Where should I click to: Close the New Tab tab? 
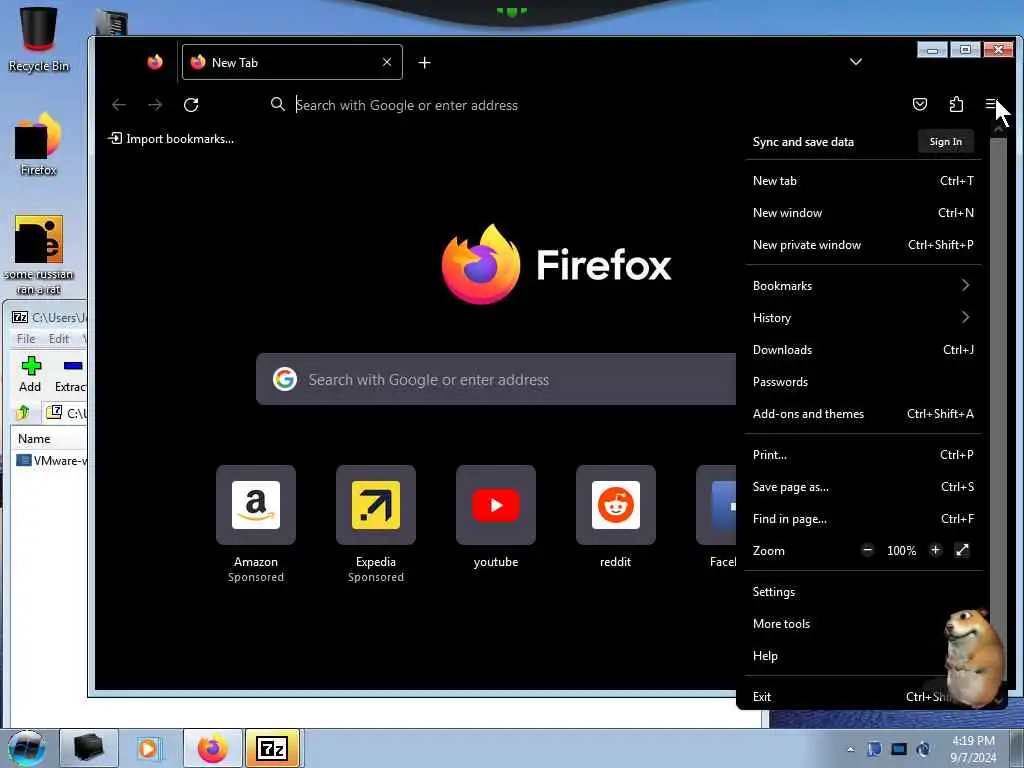(387, 62)
